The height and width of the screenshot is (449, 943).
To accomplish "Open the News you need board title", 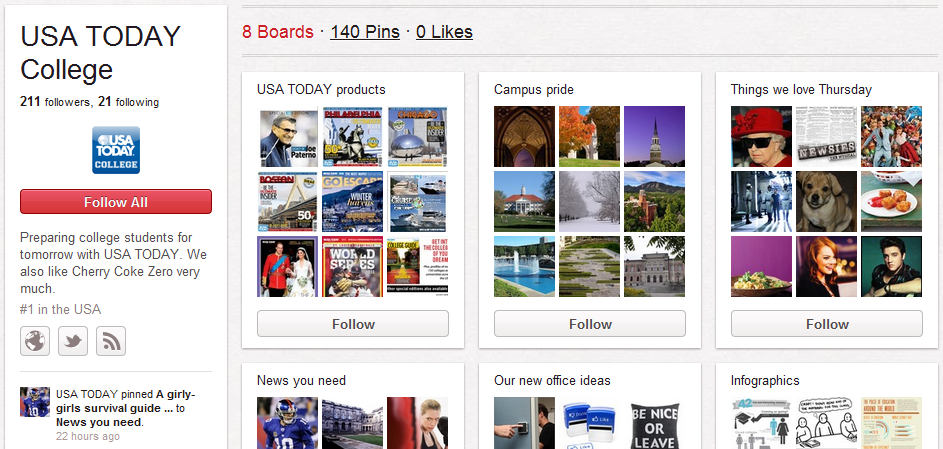I will (x=301, y=380).
